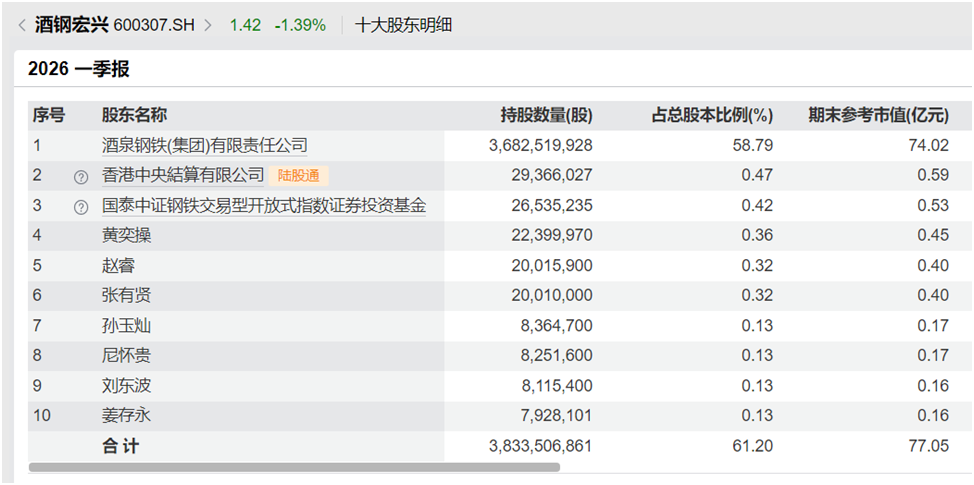Click the stock price 1.42
The width and height of the screenshot is (974, 485).
point(245,25)
